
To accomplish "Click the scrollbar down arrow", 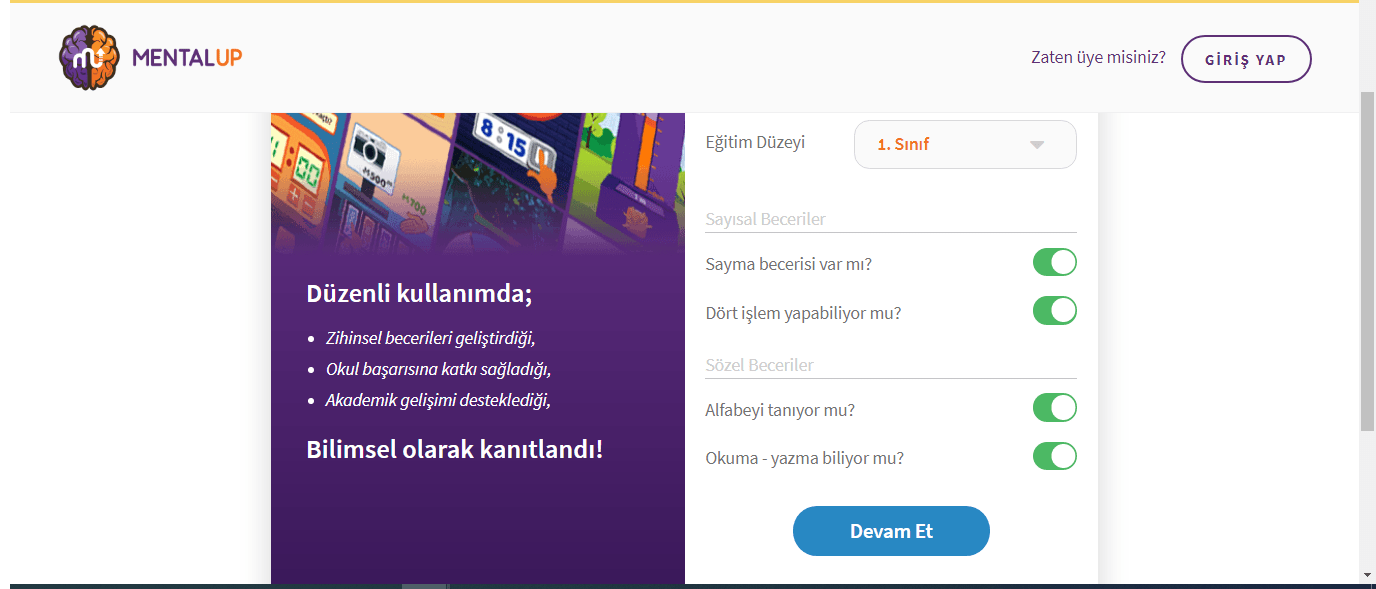I will point(1367,575).
